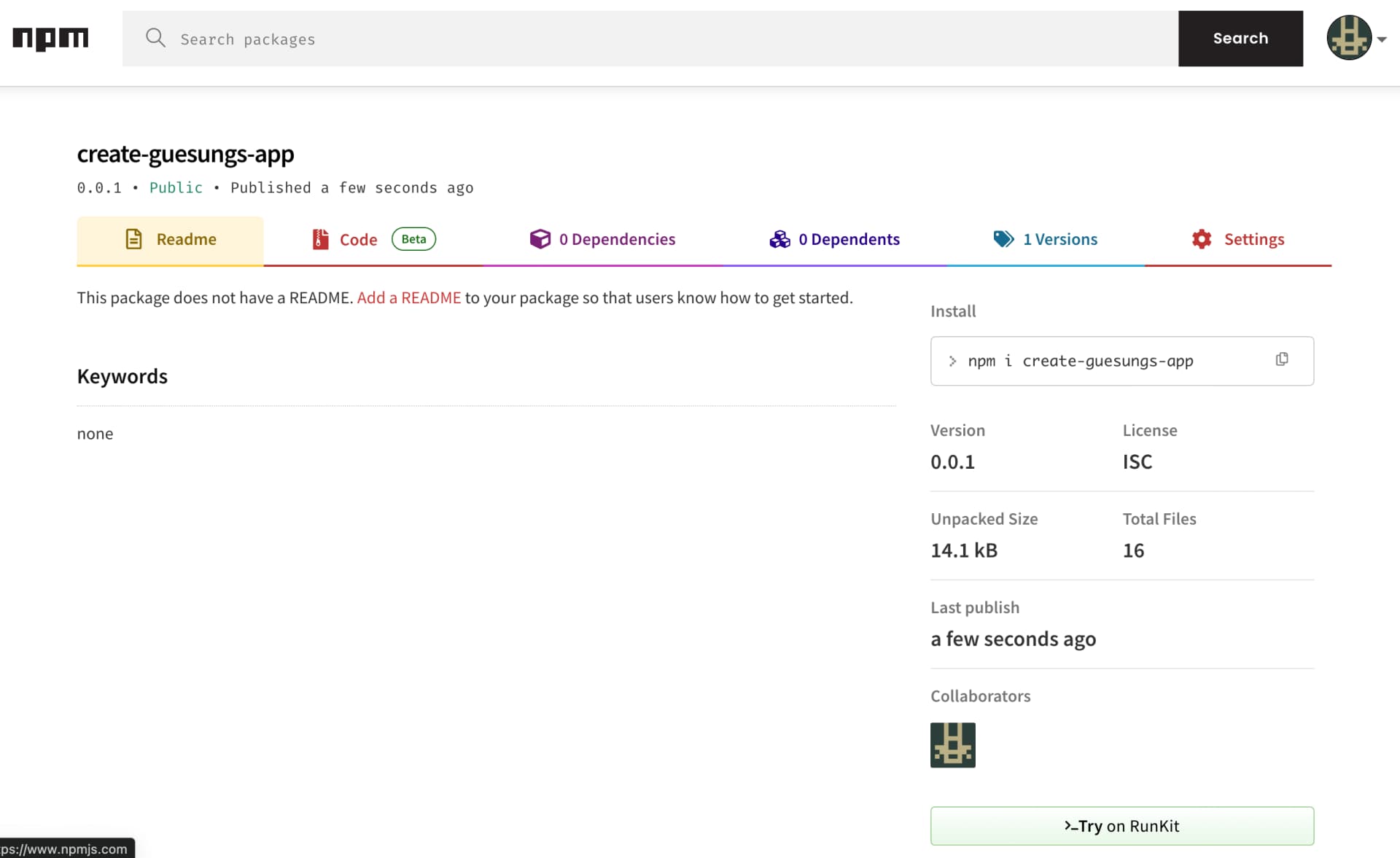The width and height of the screenshot is (1400, 858).
Task: Copy the install command with copy icon
Action: [1282, 359]
